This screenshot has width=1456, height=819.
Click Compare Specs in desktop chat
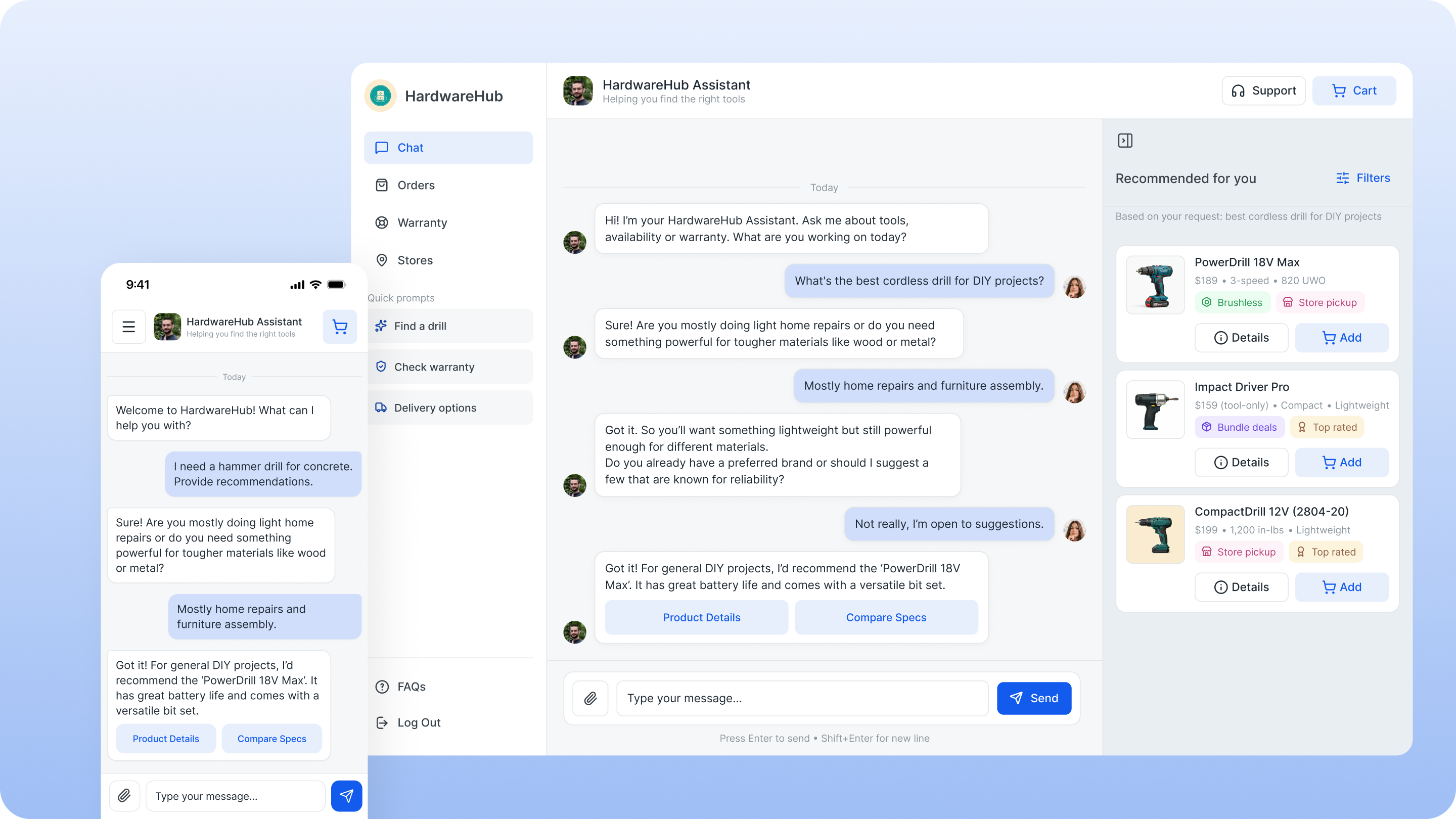tap(886, 617)
